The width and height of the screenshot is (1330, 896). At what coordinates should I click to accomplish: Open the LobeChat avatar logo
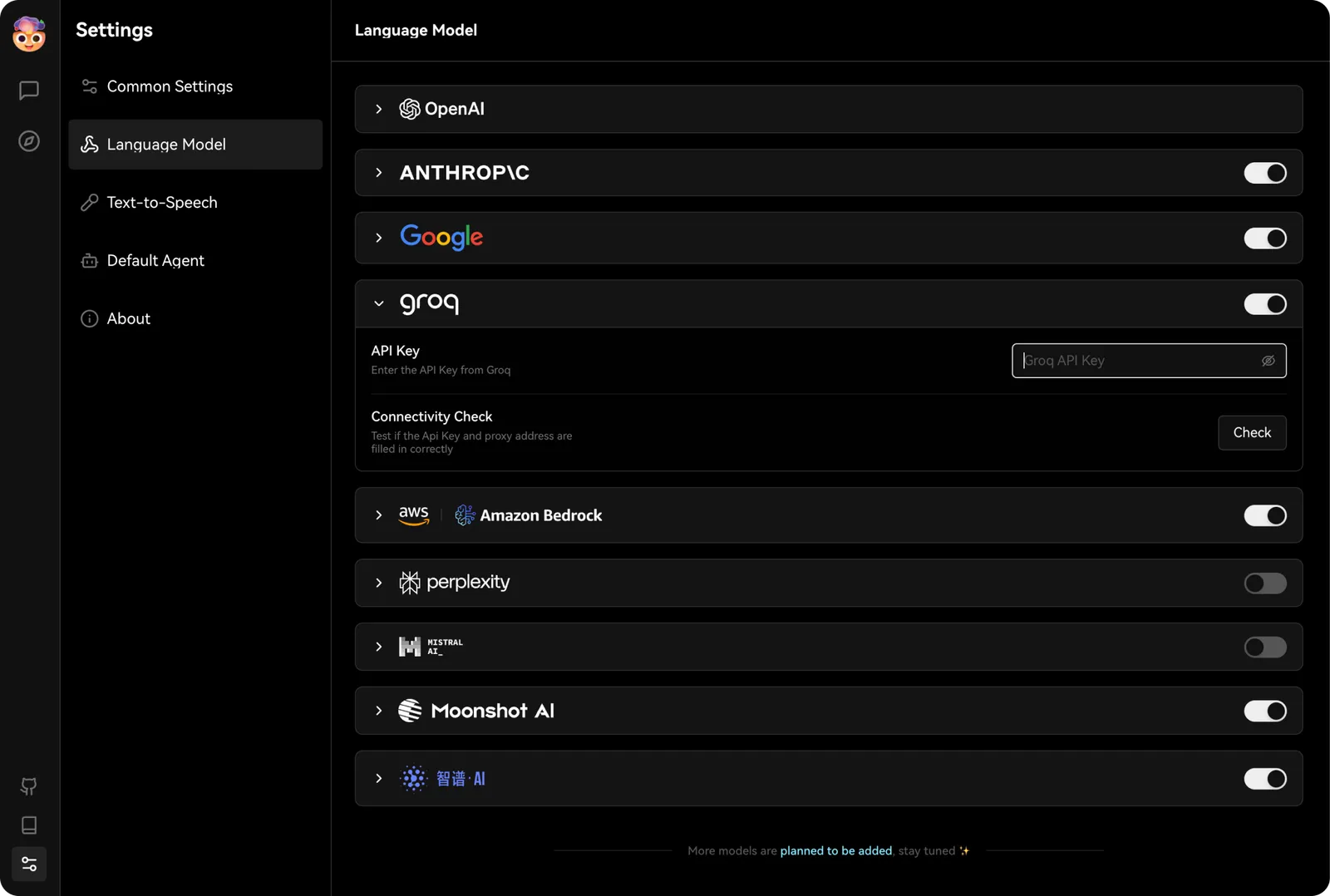tap(29, 34)
